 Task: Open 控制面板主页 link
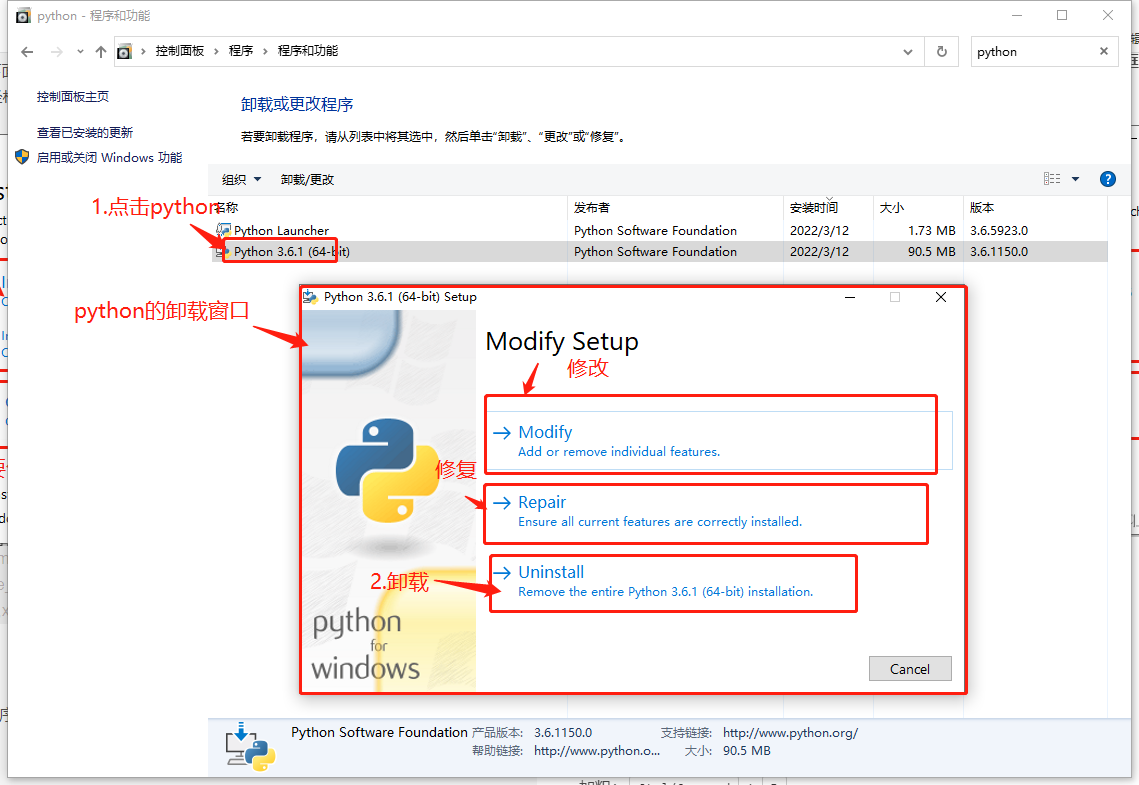[x=73, y=97]
